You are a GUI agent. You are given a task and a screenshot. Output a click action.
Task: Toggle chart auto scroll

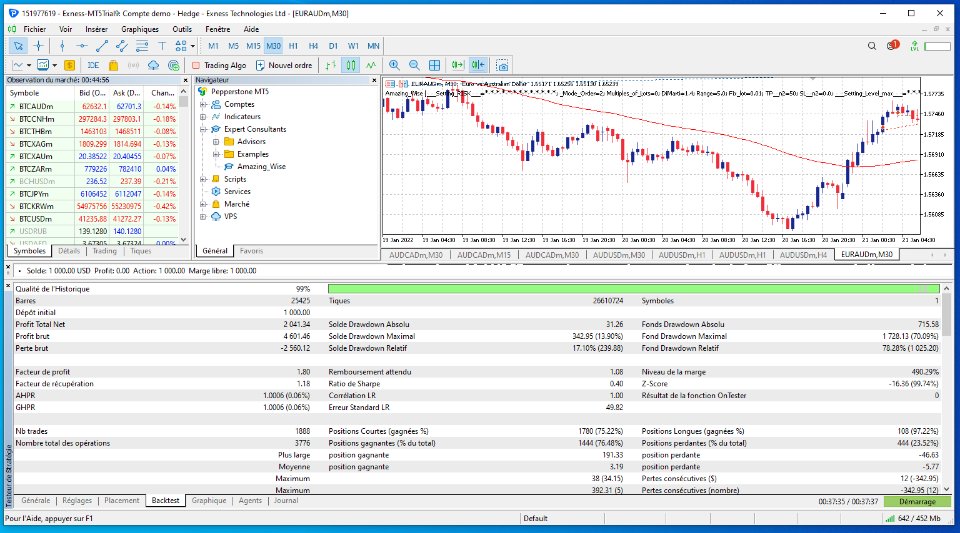[x=457, y=65]
